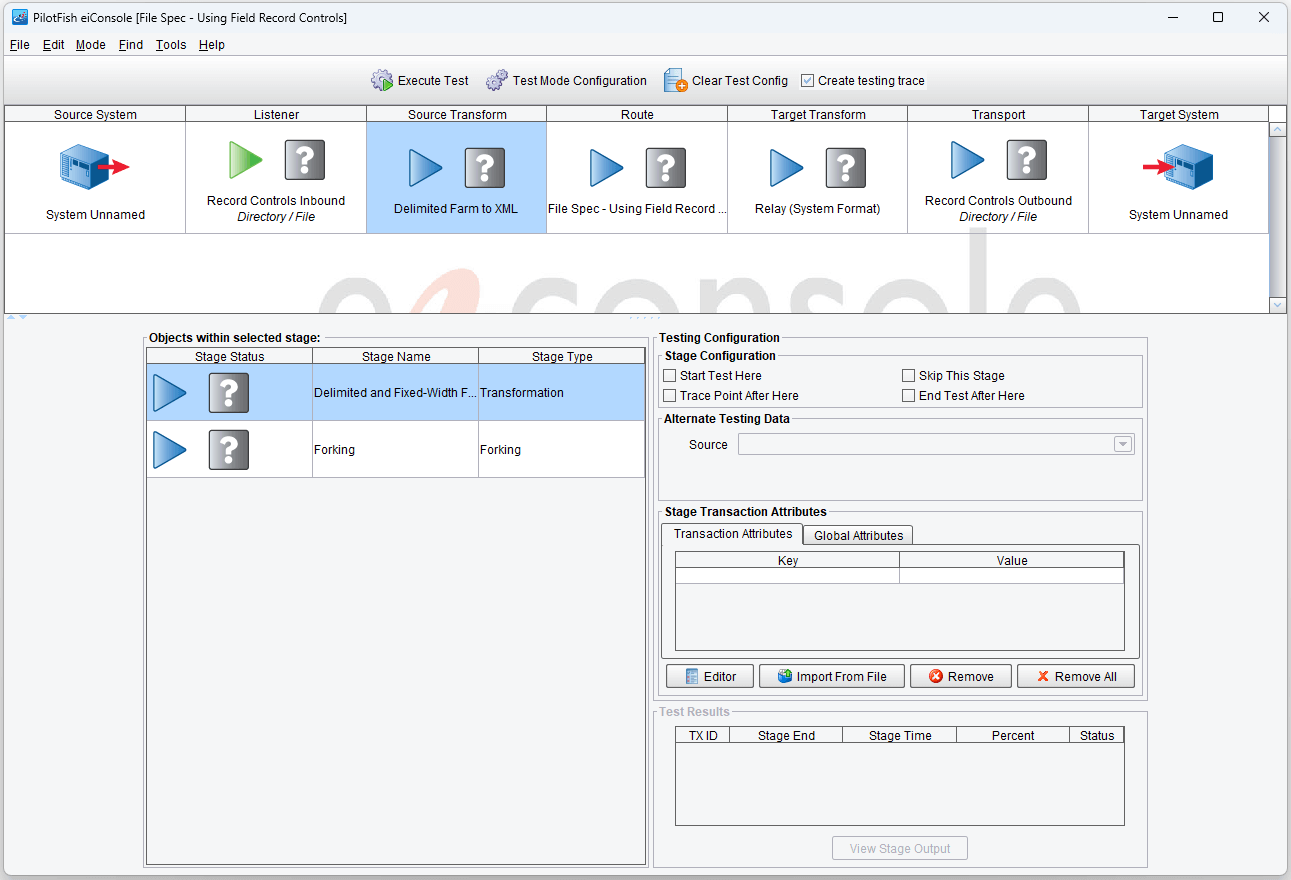Viewport: 1291px width, 880px height.
Task: Click the empty Key cell in attributes table
Action: coord(788,576)
